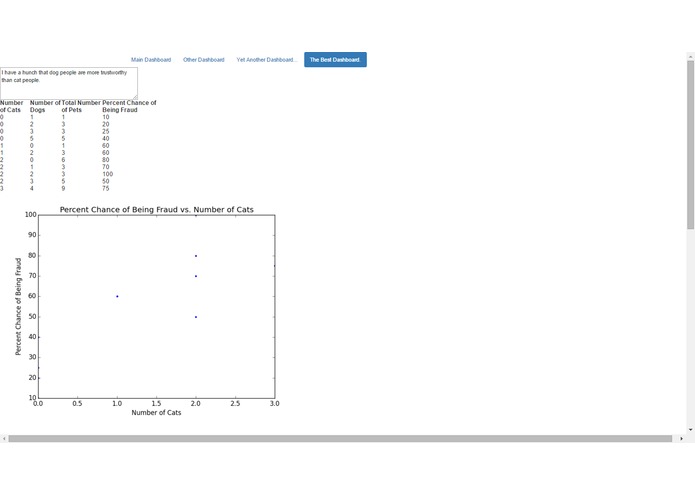The image size is (695, 494).
Task: Click the Number of Cats column header
Action: point(12,106)
